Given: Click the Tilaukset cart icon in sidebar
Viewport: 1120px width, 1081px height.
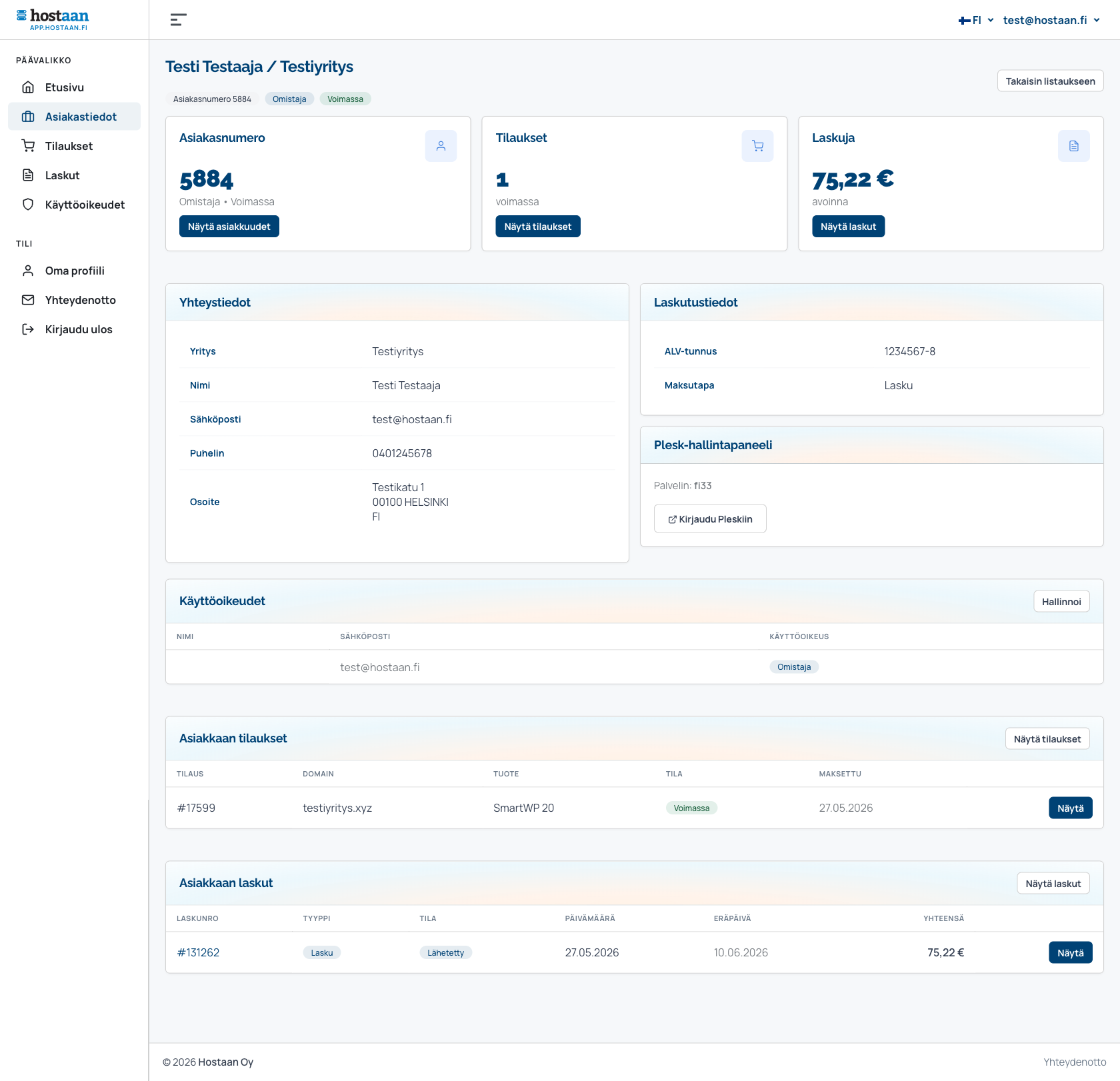Looking at the screenshot, I should tap(28, 146).
